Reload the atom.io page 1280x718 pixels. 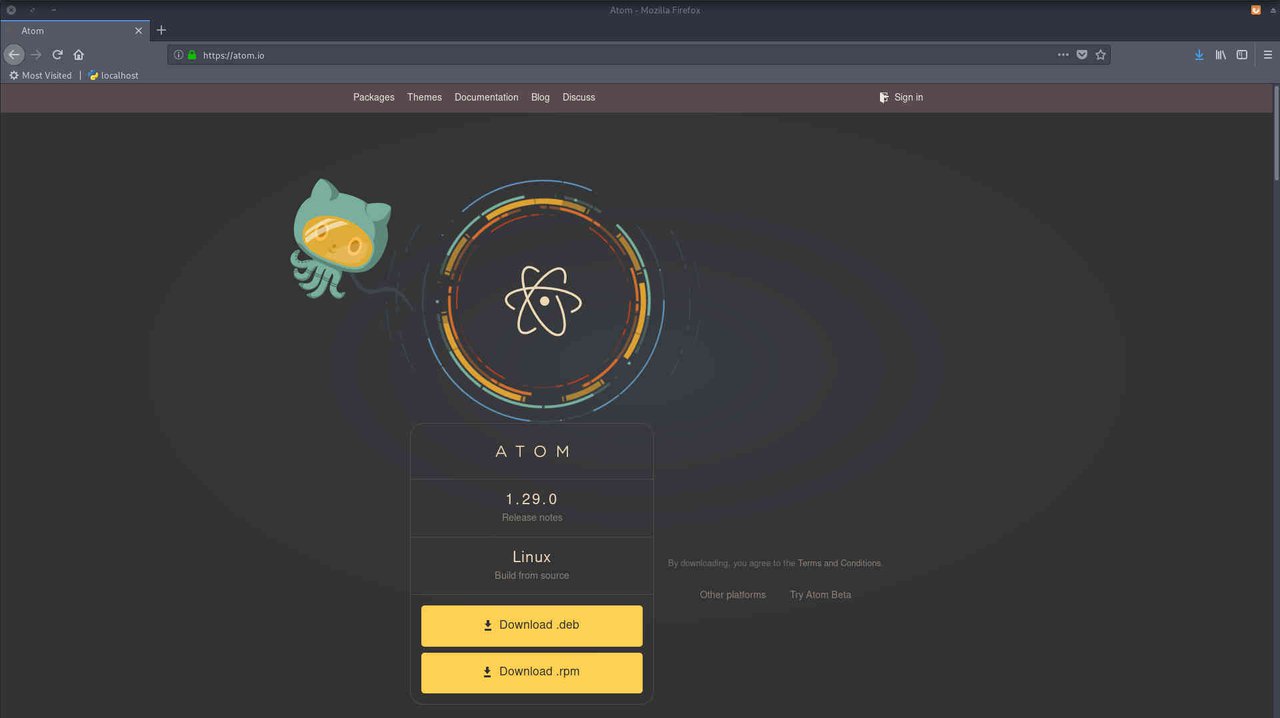[x=57, y=55]
